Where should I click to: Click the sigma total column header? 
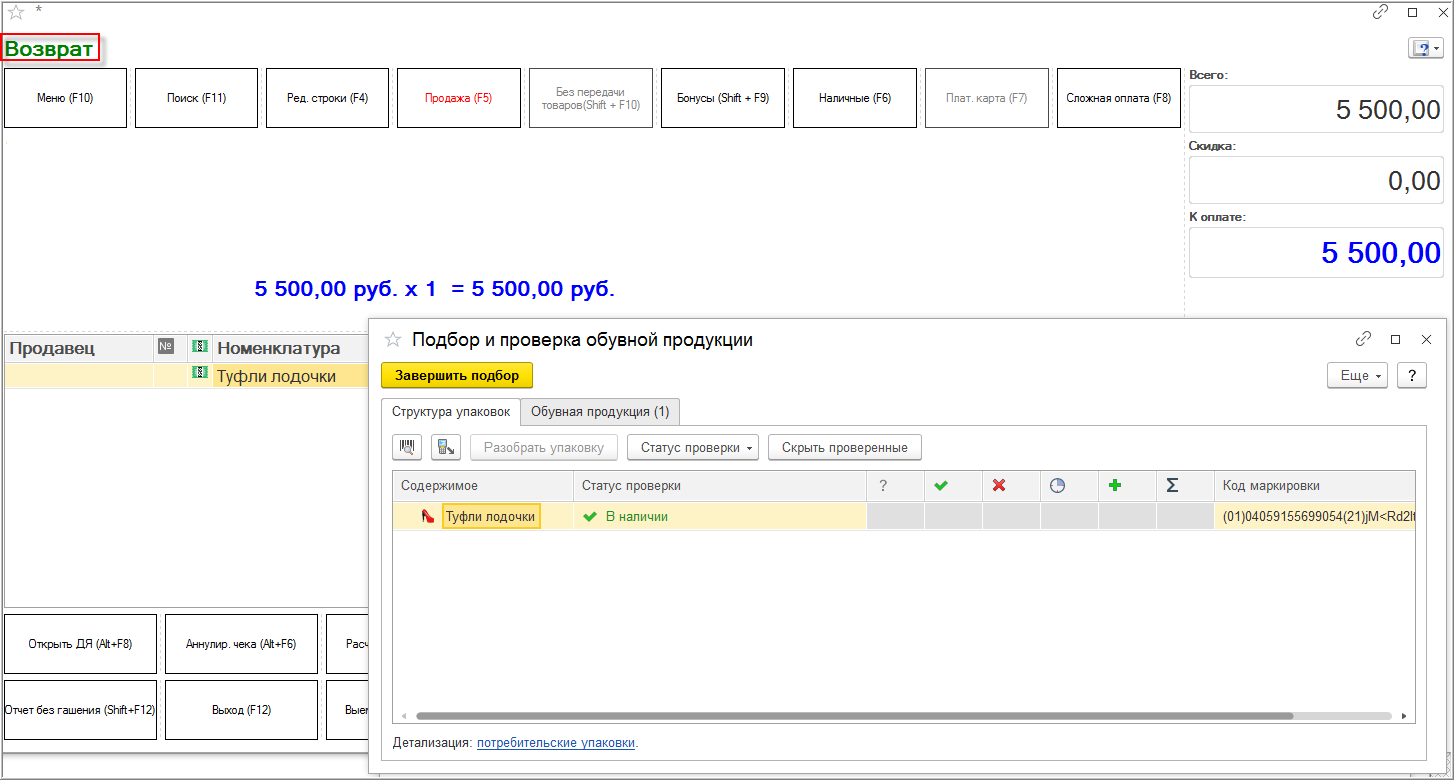(1172, 486)
